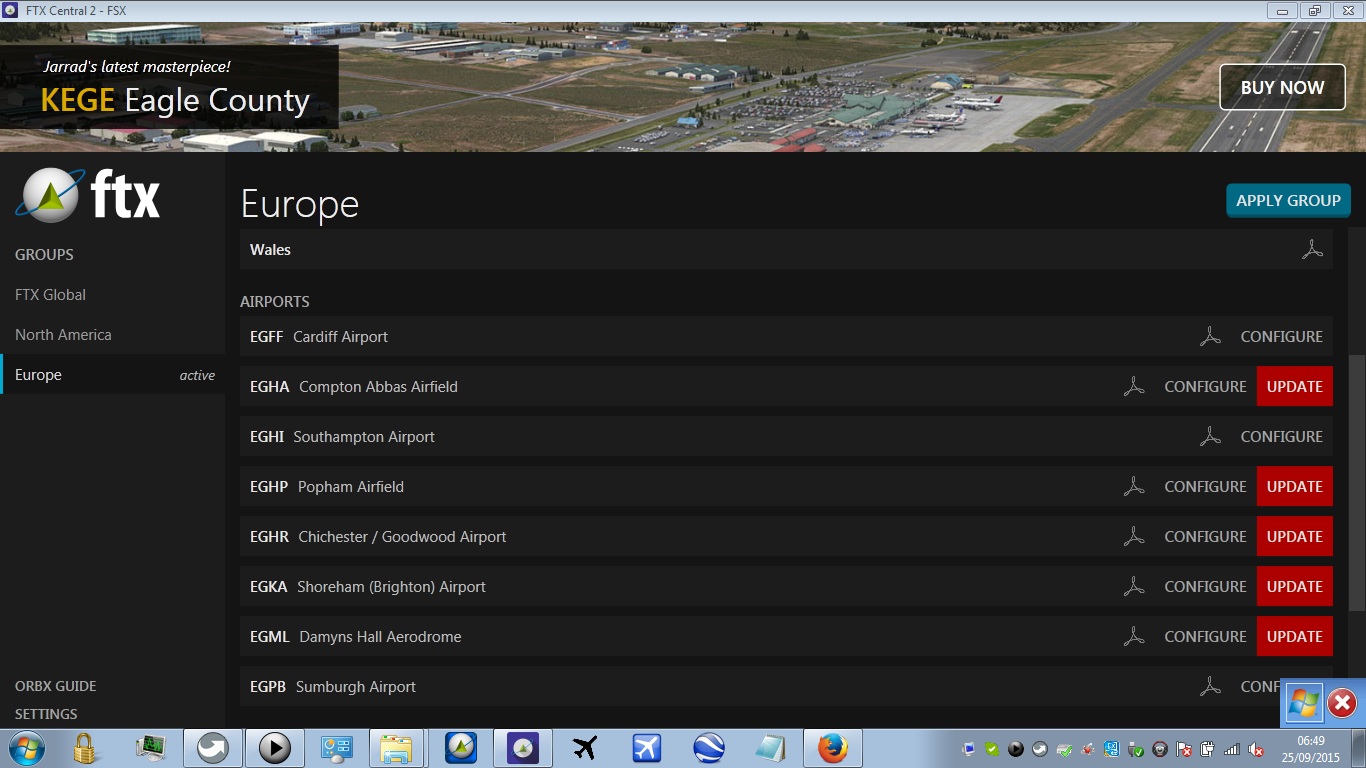
Task: Open the media player play-button taskbar icon
Action: (x=274, y=748)
